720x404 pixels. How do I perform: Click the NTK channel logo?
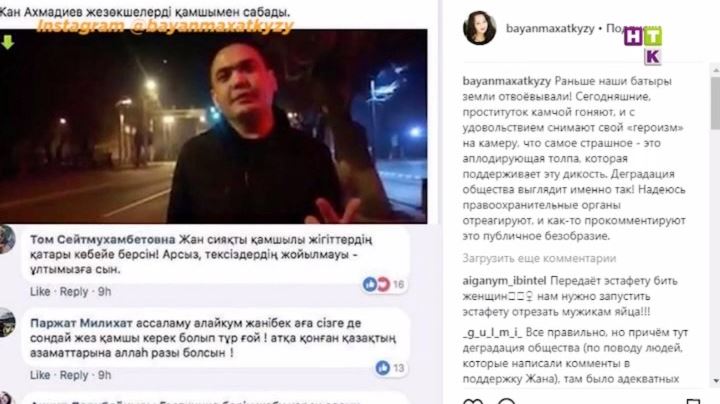(643, 45)
